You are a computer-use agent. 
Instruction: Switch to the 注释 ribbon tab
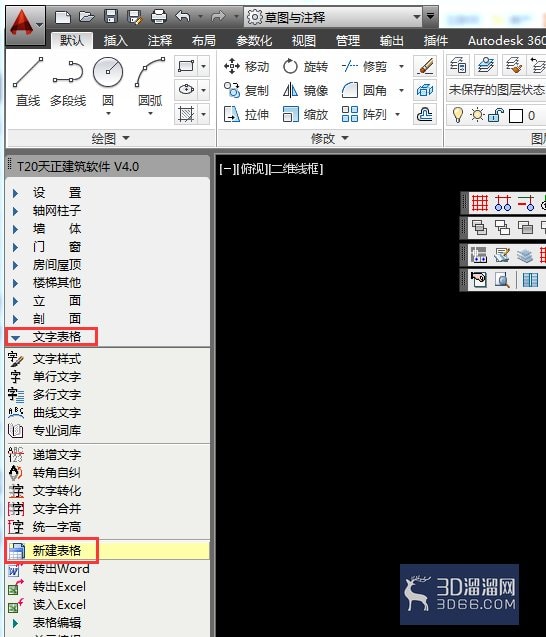pyautogui.click(x=160, y=40)
